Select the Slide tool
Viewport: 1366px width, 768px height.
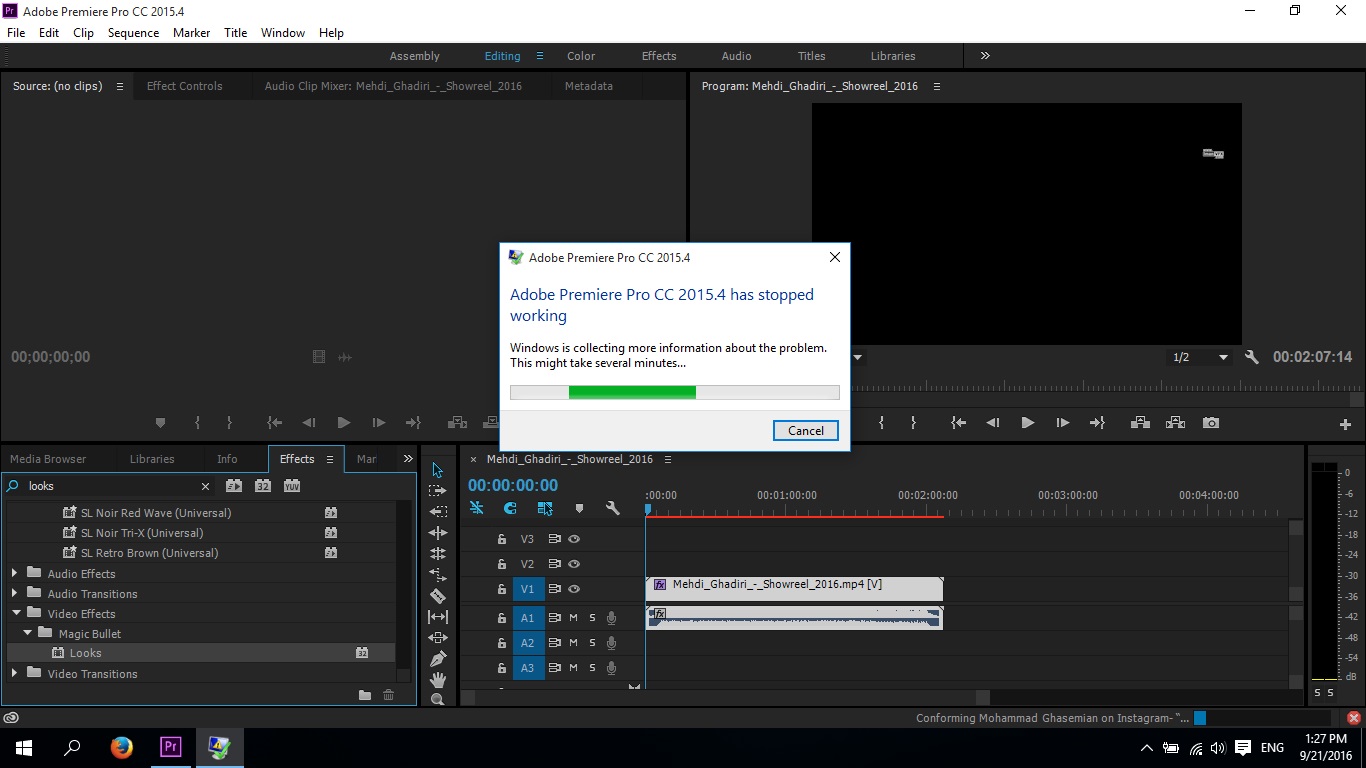pyautogui.click(x=437, y=638)
